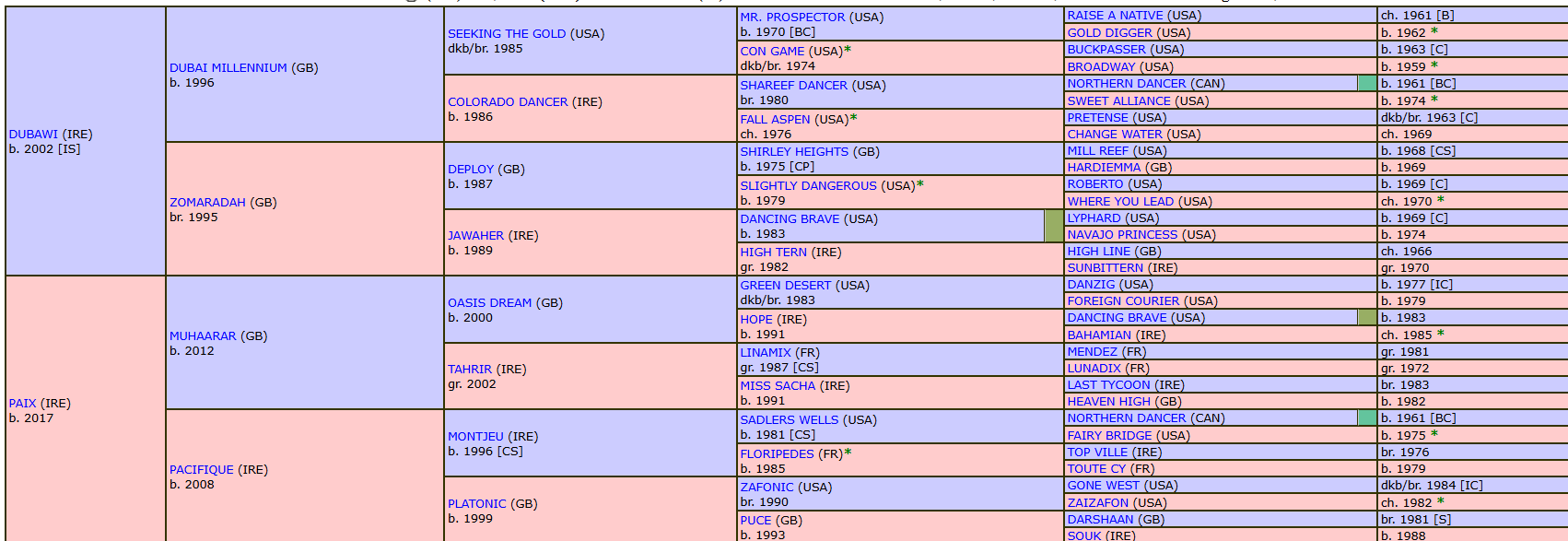Open the MUHAARAR link
1568x541 pixels.
pos(203,336)
